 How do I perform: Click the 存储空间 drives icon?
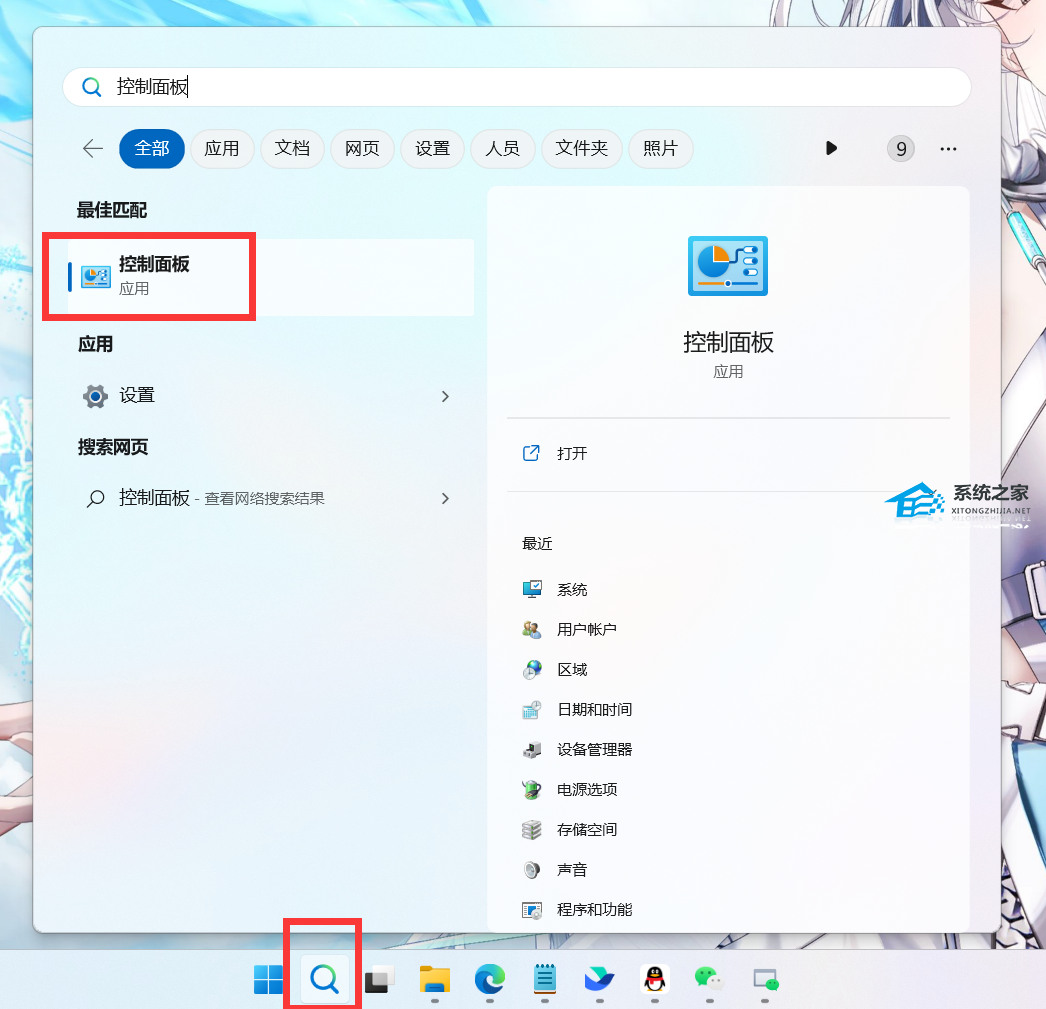tap(532, 830)
